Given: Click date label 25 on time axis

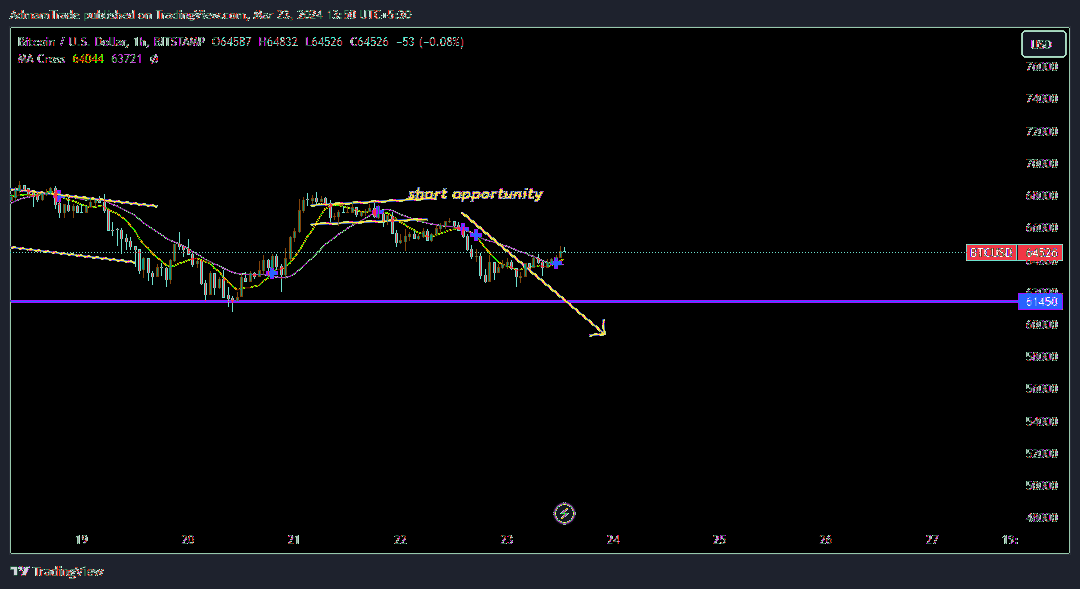Looking at the screenshot, I should tap(719, 539).
